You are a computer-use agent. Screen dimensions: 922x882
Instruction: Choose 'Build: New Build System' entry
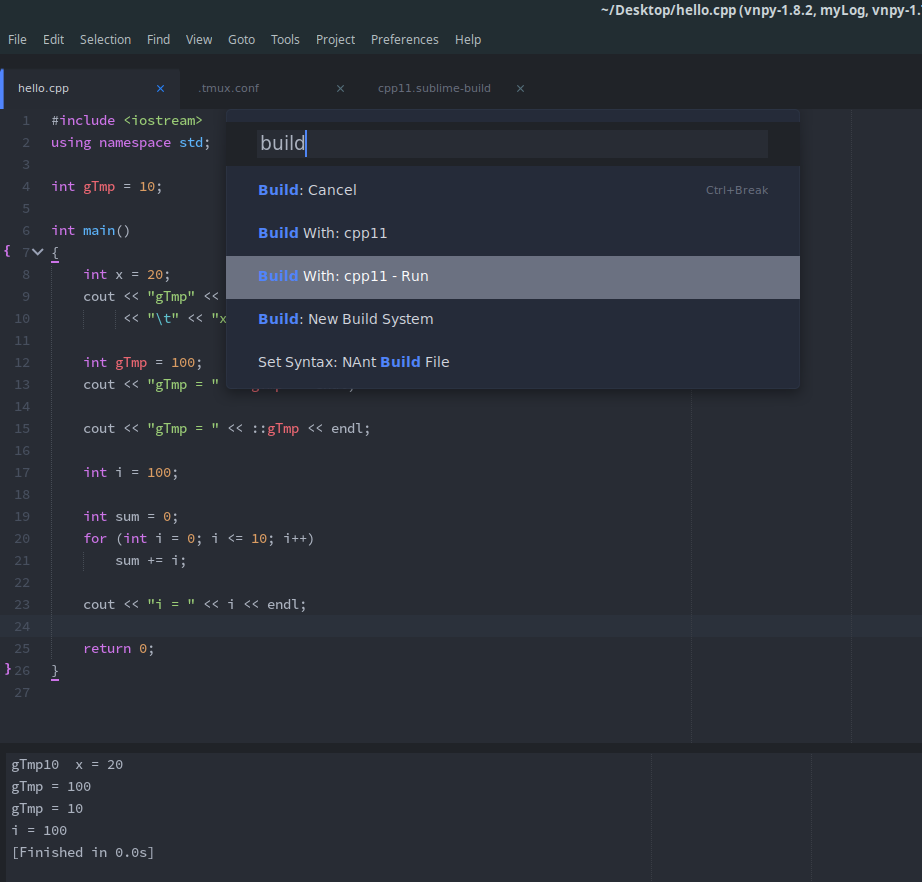[513, 319]
